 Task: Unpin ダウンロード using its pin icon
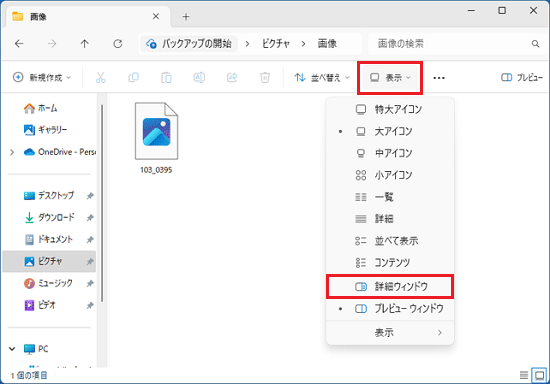click(90, 218)
